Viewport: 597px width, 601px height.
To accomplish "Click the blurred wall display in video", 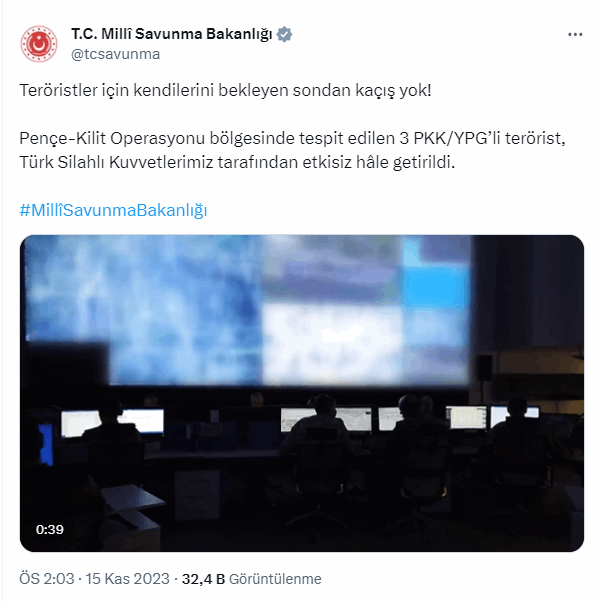I will (248, 310).
